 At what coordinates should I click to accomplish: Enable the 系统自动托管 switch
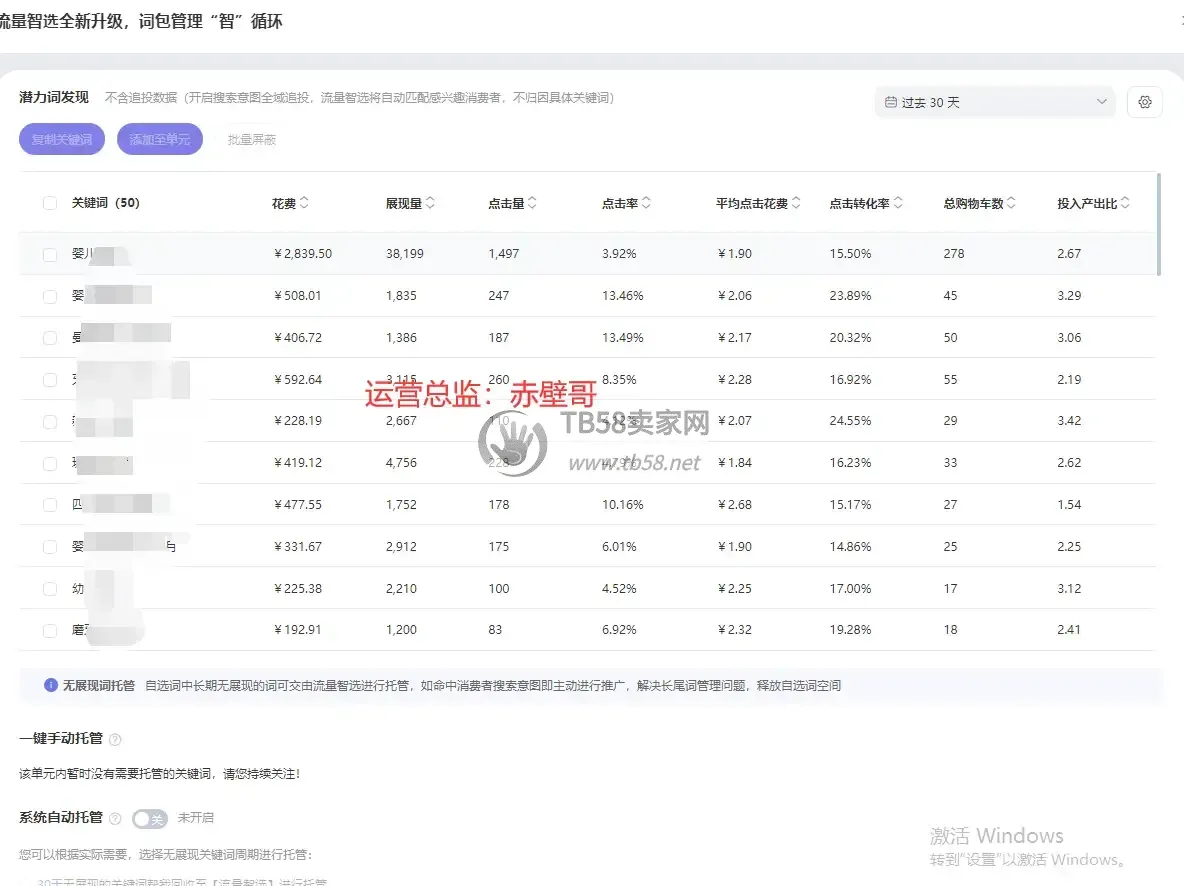pos(150,819)
